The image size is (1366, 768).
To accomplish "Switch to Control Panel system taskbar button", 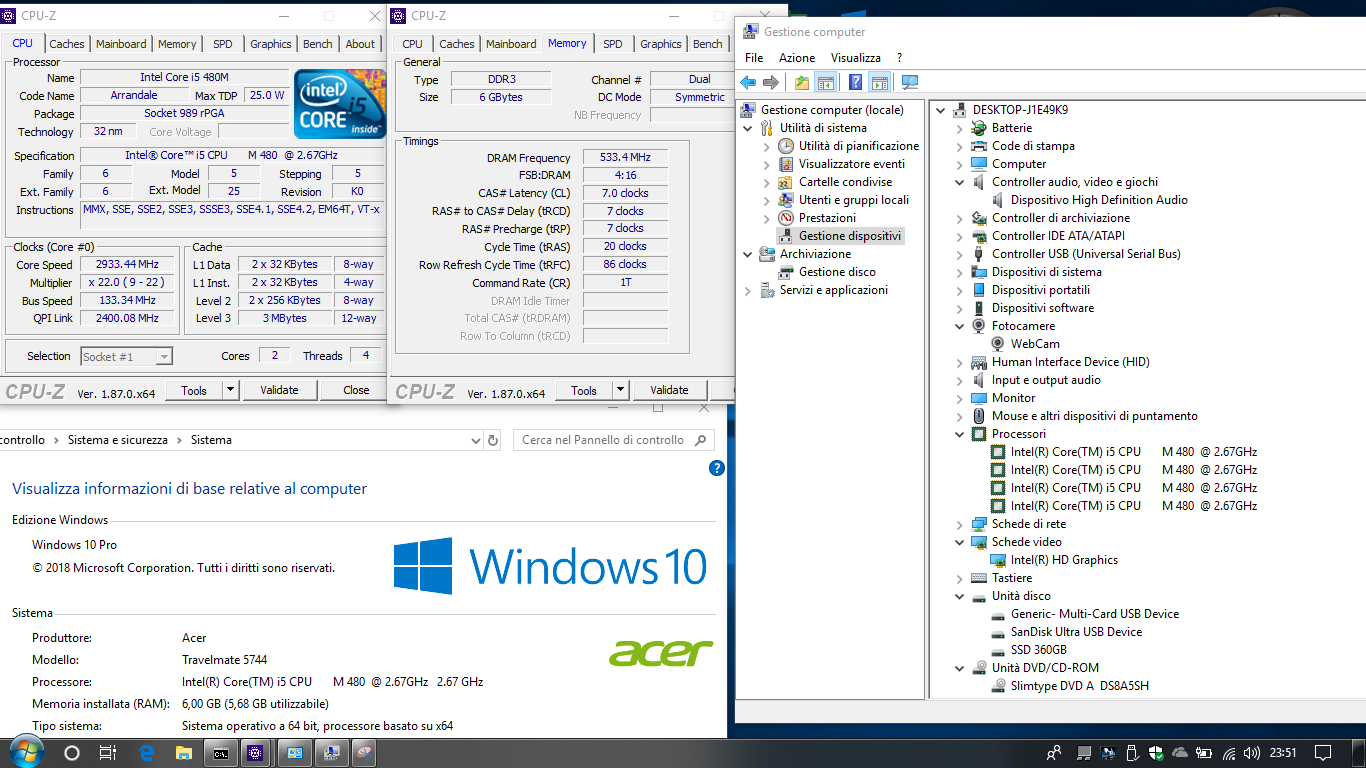I will click(x=295, y=753).
